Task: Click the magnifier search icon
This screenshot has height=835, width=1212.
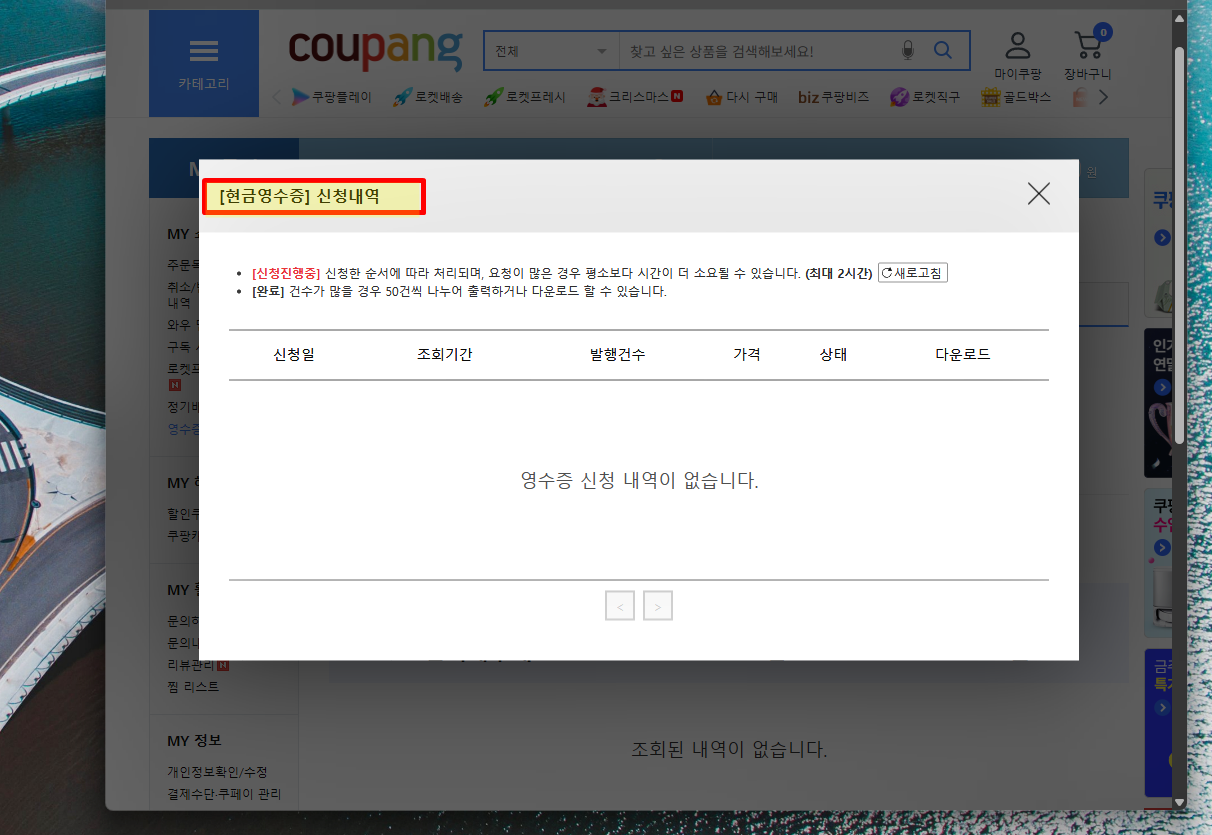Action: [942, 50]
